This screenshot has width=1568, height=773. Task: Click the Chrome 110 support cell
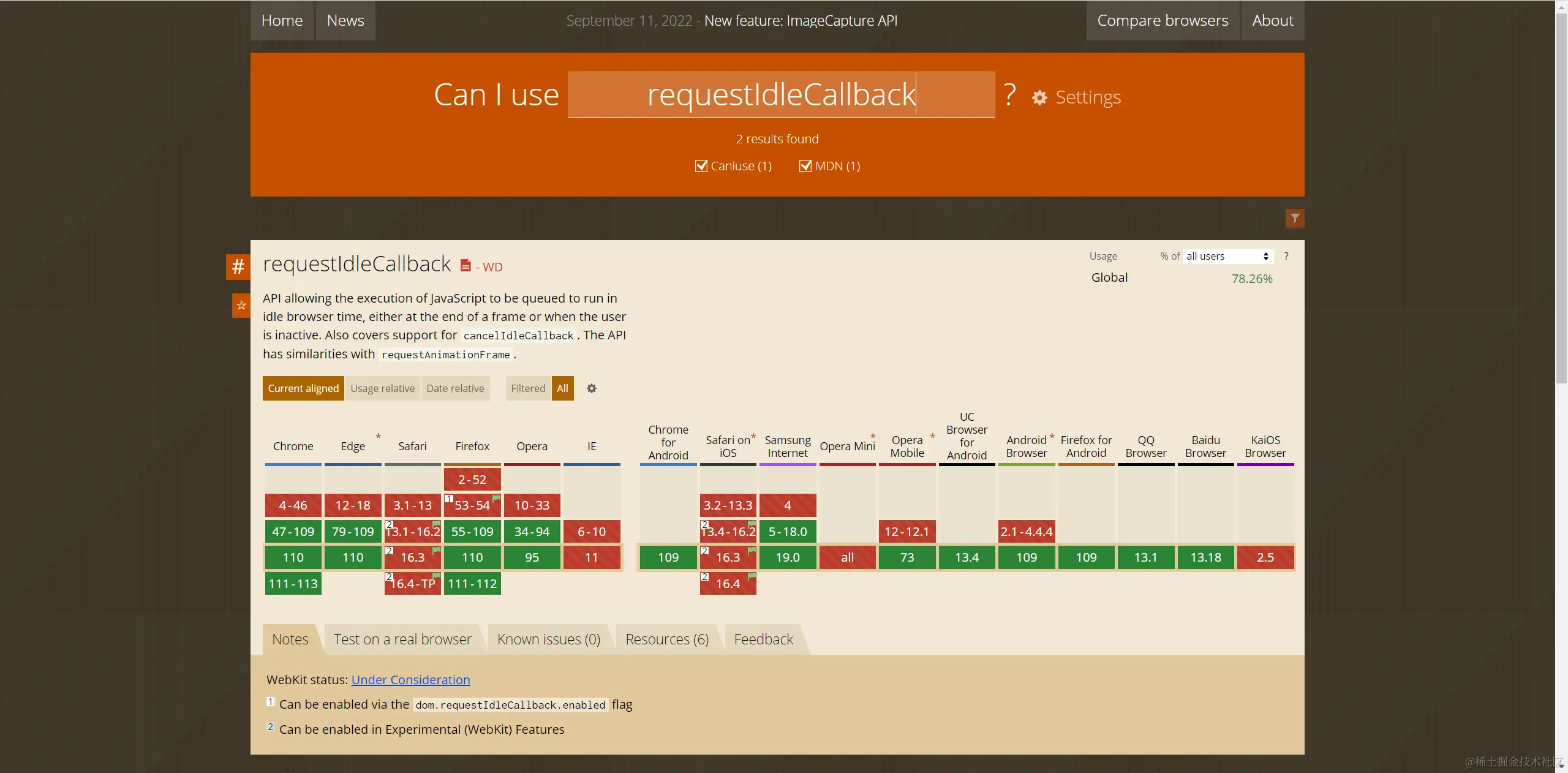293,557
